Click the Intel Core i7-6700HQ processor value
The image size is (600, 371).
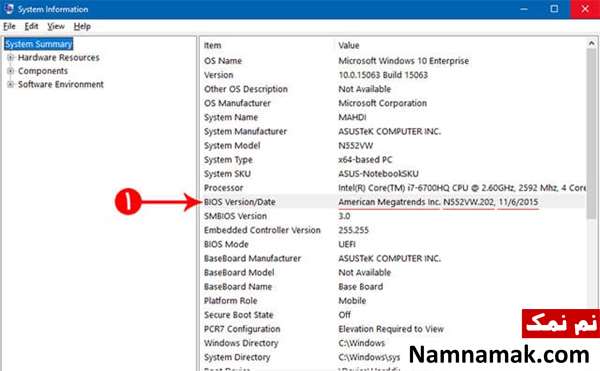click(x=462, y=188)
